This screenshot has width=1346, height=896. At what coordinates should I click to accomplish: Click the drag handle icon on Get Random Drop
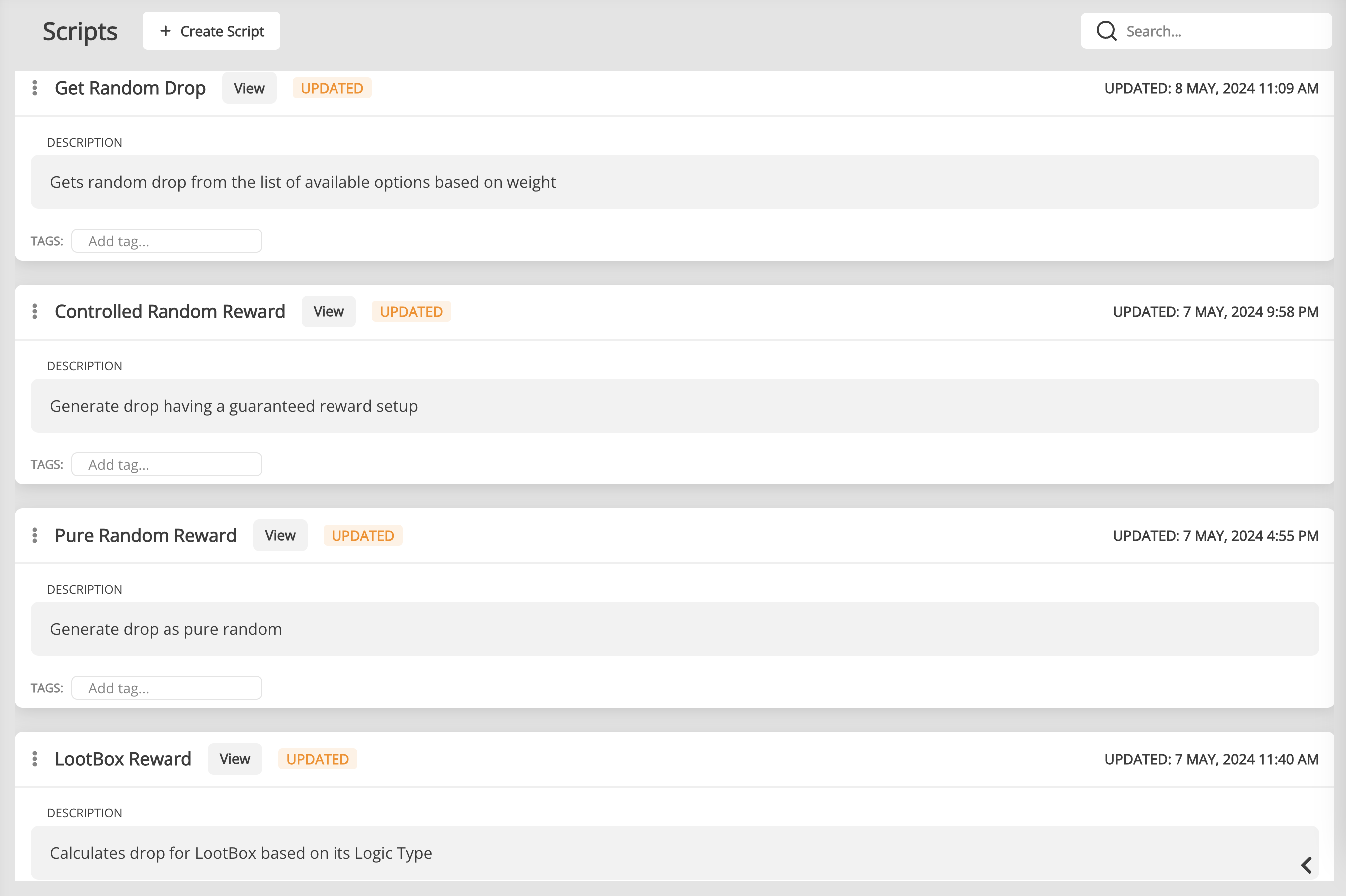pos(34,88)
